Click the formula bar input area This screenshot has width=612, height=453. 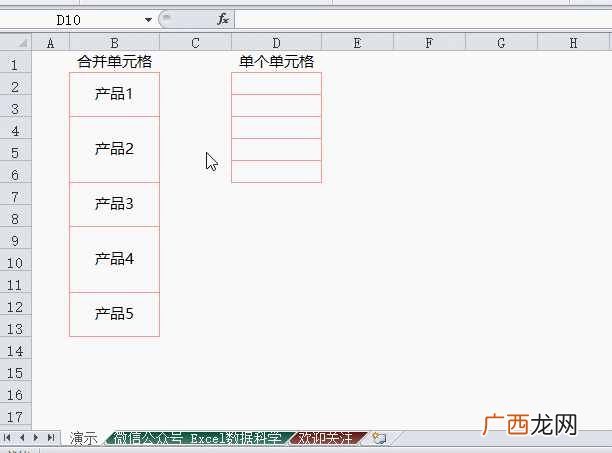423,19
